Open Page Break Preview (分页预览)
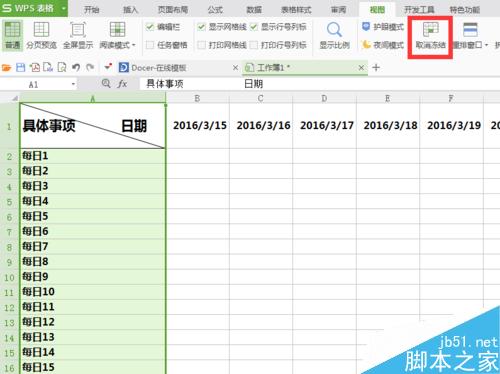 tap(41, 35)
